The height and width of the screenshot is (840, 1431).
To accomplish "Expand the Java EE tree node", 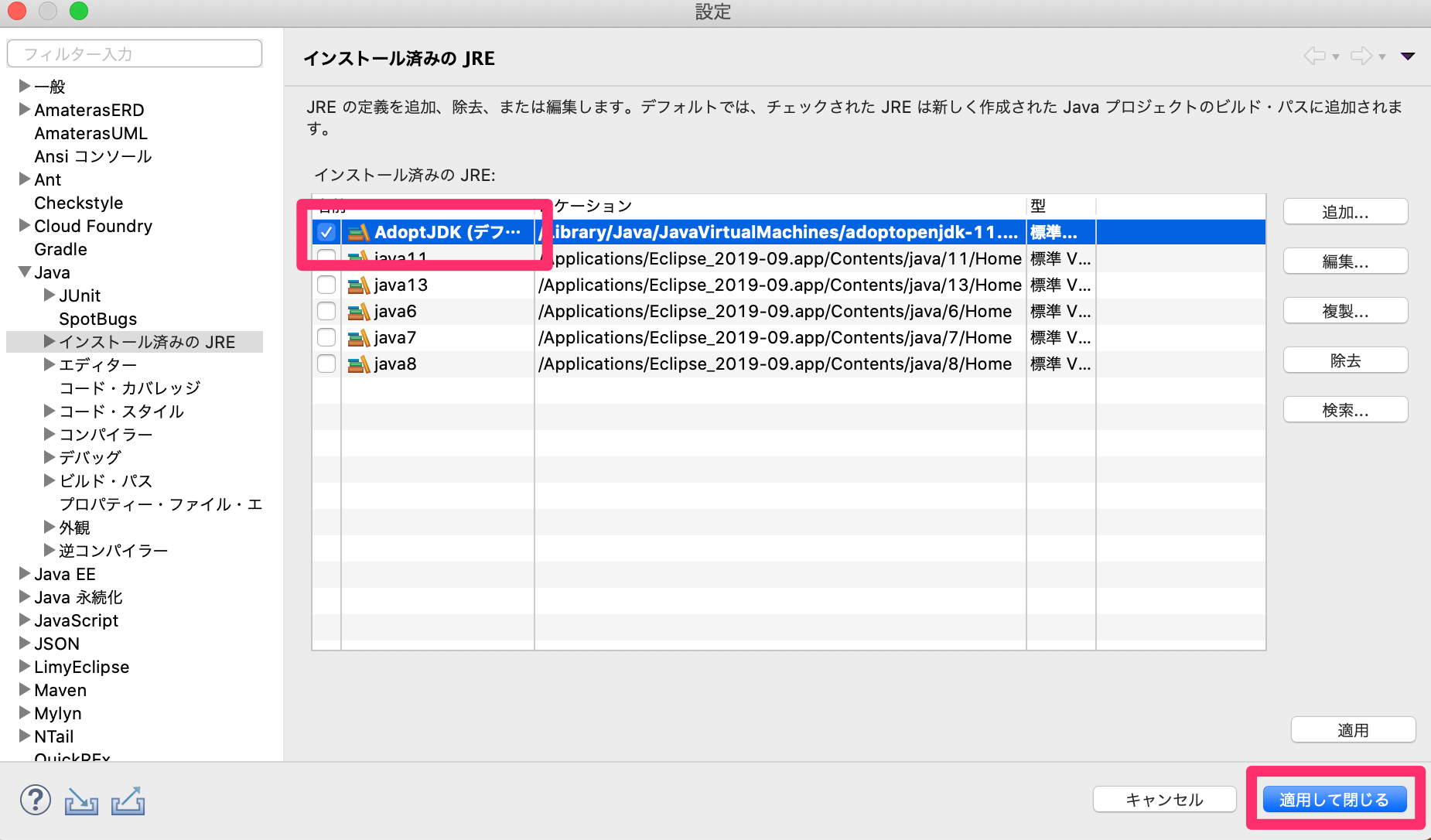I will [25, 573].
